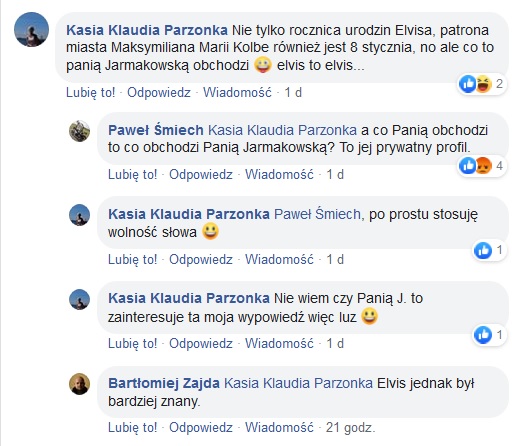The width and height of the screenshot is (517, 446).
Task: Click '1 d' timestamp under the top comment
Action: coord(293,92)
